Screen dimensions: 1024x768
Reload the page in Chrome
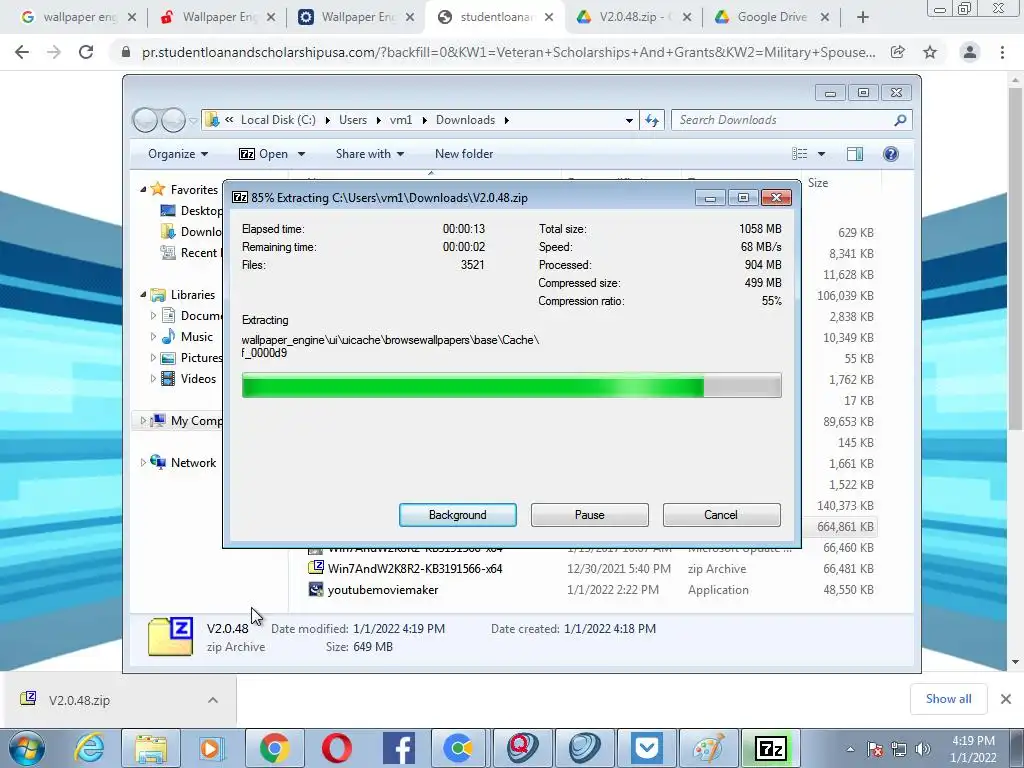(86, 52)
